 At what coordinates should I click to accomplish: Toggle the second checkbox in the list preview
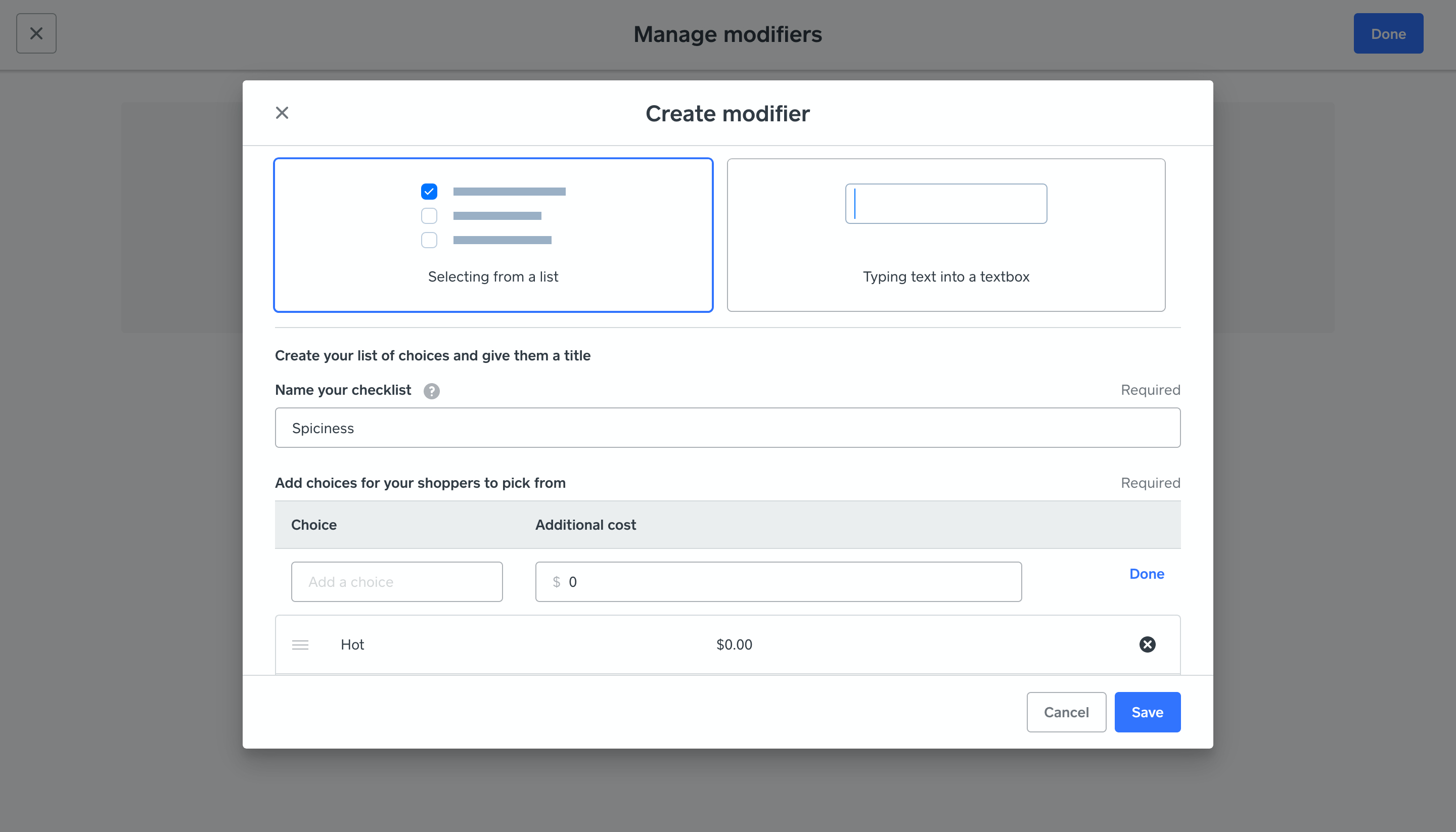[429, 215]
